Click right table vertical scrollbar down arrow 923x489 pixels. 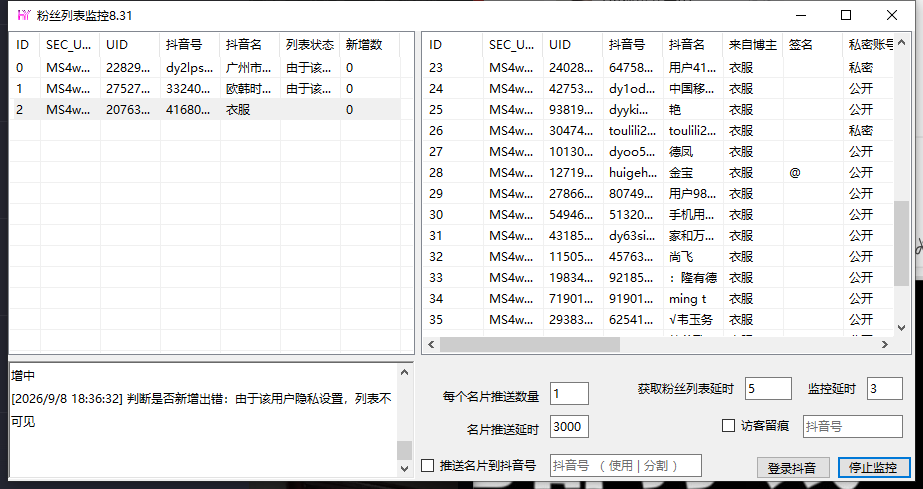pos(901,328)
